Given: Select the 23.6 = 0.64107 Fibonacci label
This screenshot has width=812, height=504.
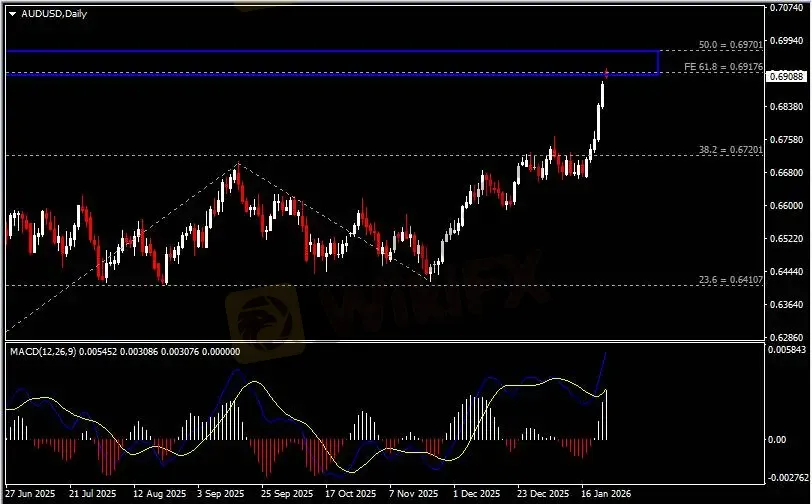Looking at the screenshot, I should point(730,280).
